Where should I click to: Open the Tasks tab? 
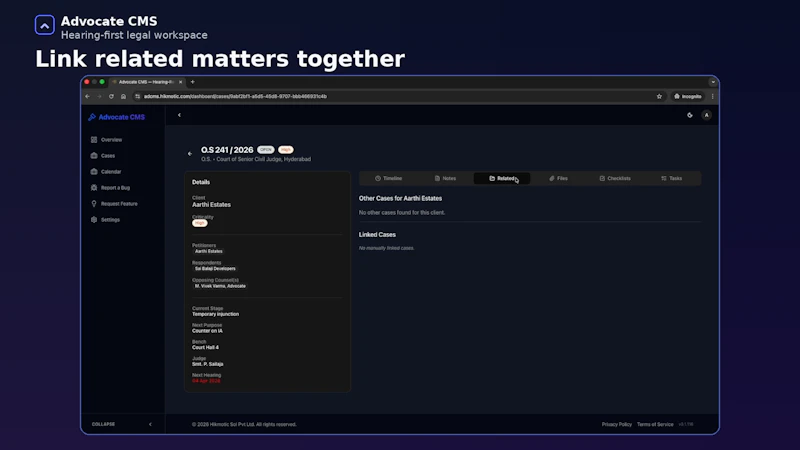[672, 179]
